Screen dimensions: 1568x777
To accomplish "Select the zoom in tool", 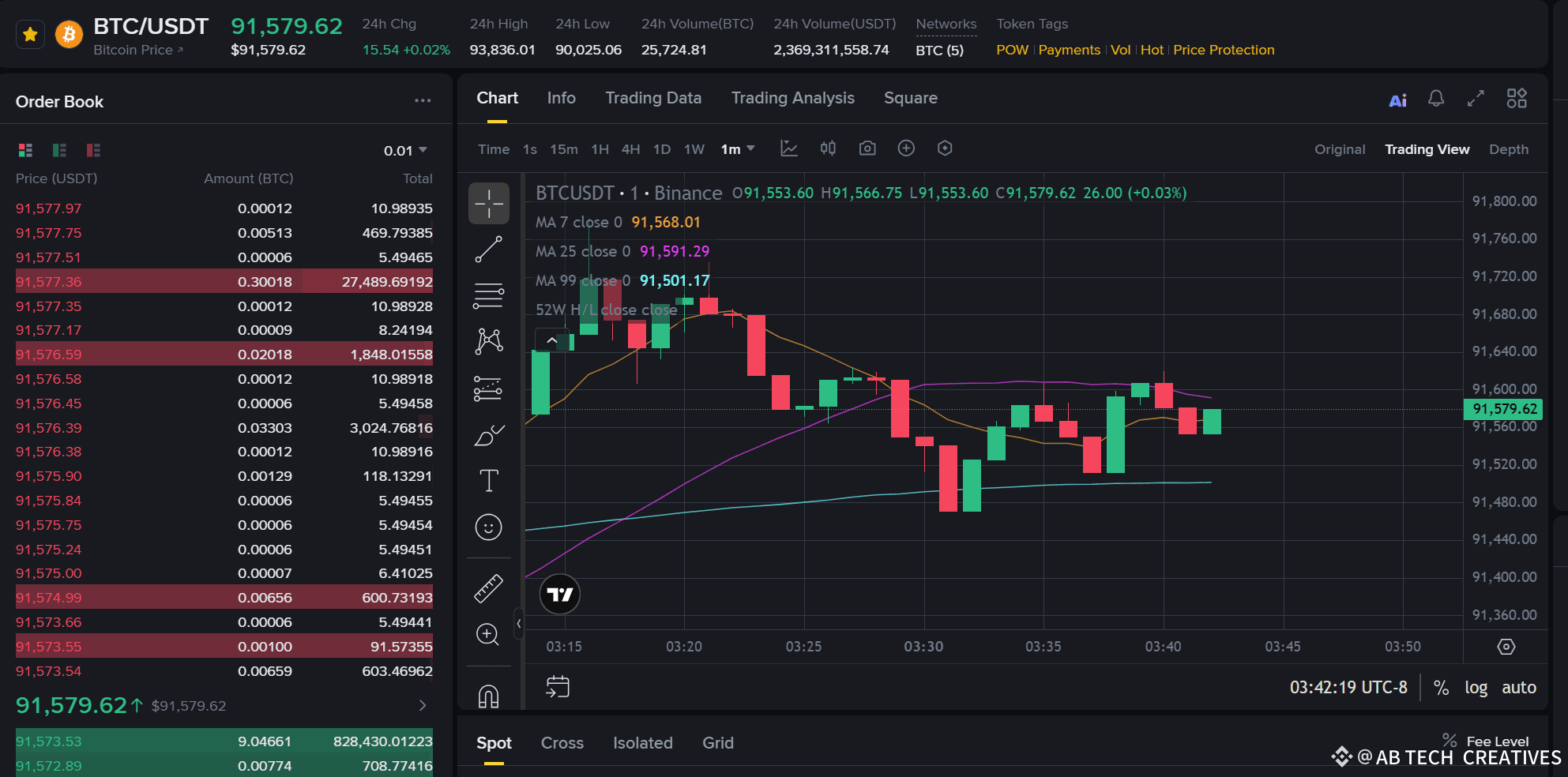I will coord(489,634).
